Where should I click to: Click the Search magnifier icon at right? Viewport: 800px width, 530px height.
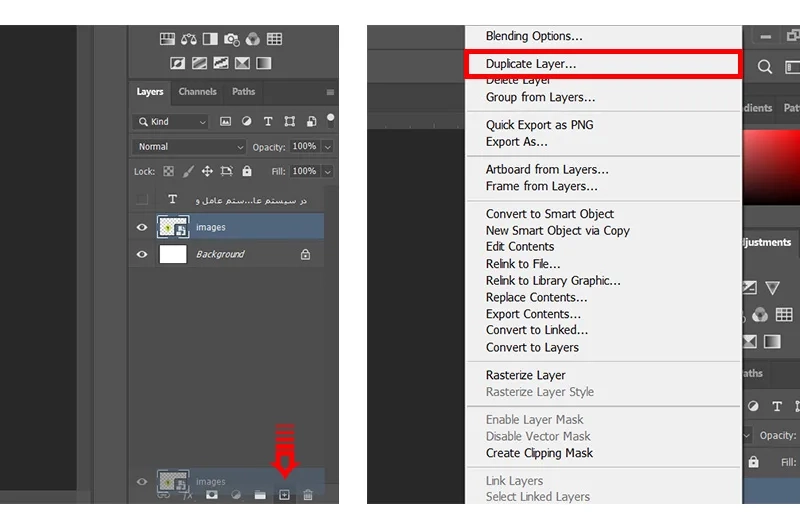coord(764,67)
